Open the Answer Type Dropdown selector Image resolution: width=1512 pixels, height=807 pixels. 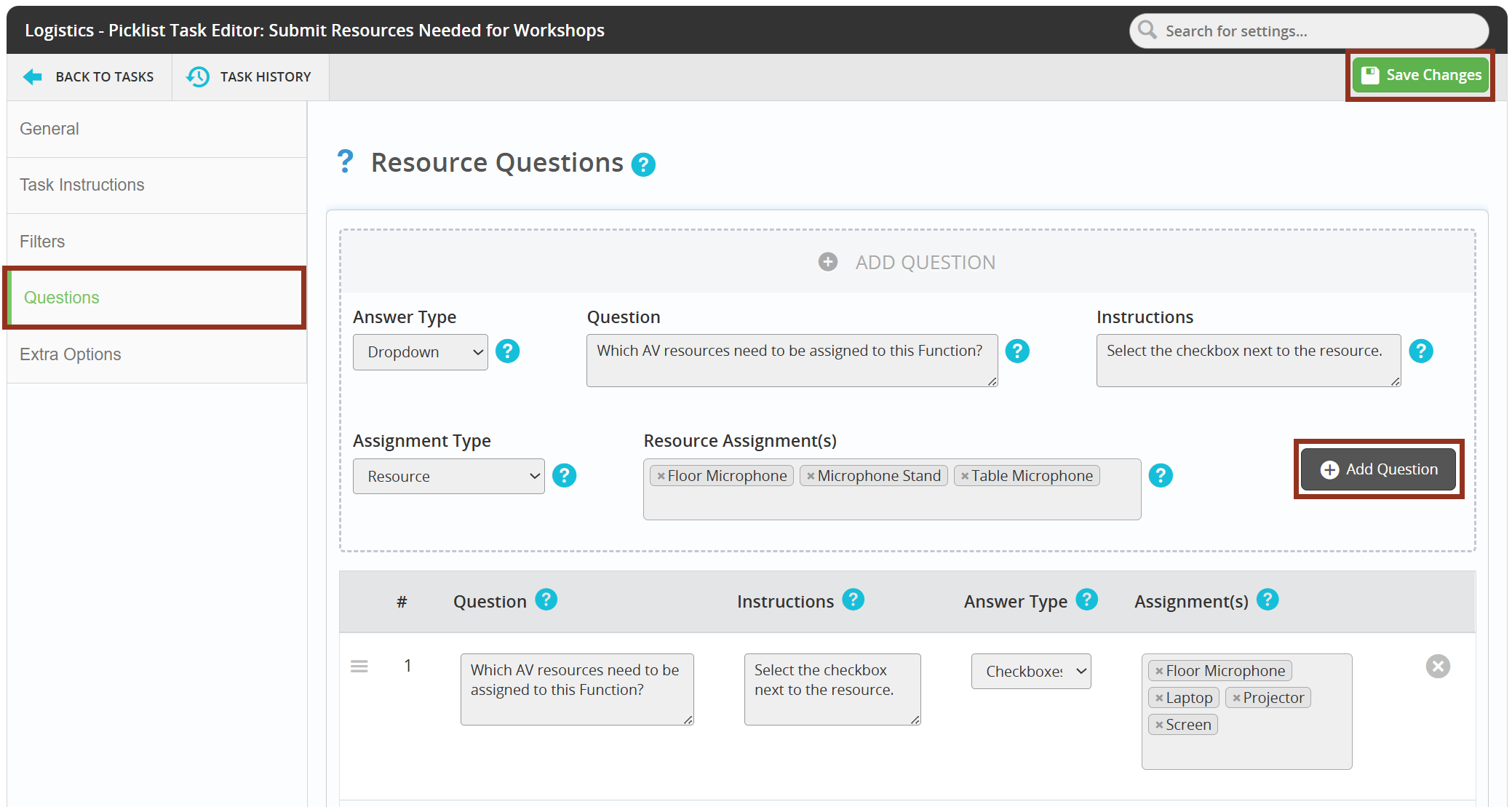(420, 352)
